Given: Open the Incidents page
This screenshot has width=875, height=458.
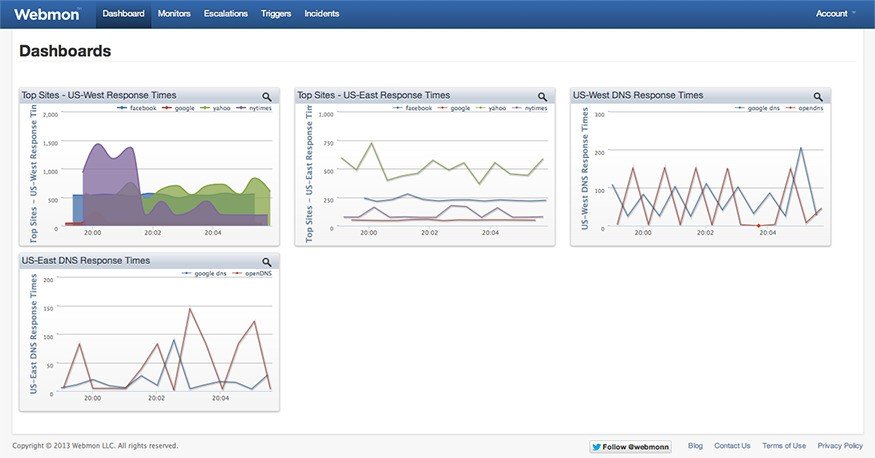Looking at the screenshot, I should click(321, 13).
